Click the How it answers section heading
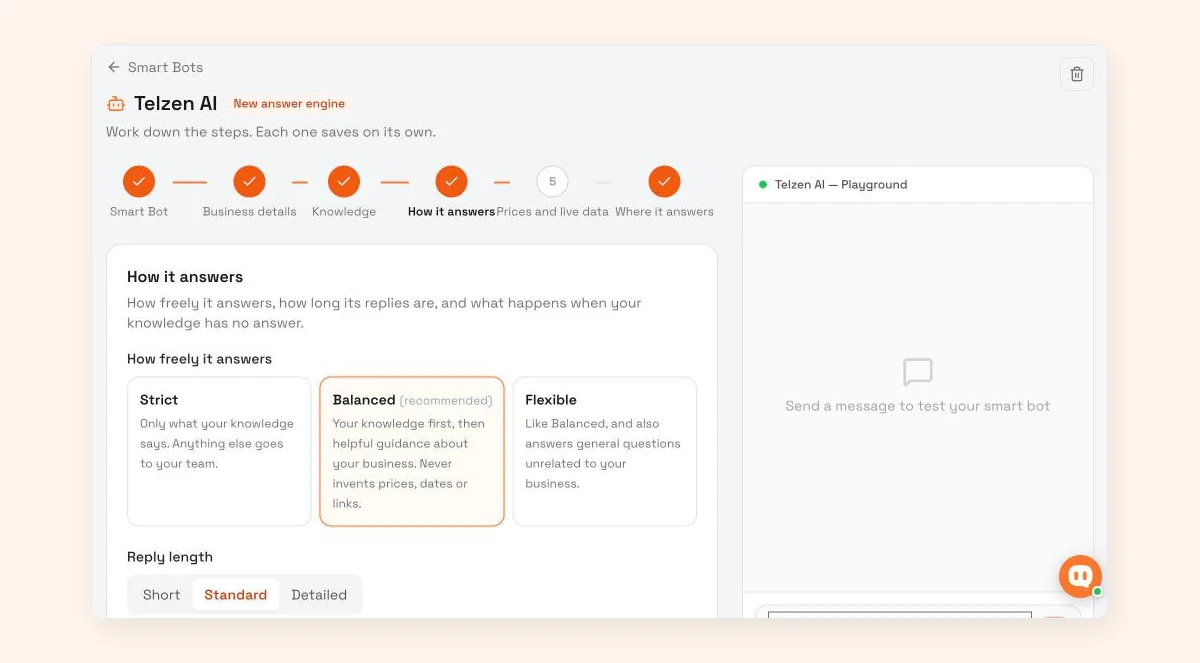 pyautogui.click(x=185, y=277)
